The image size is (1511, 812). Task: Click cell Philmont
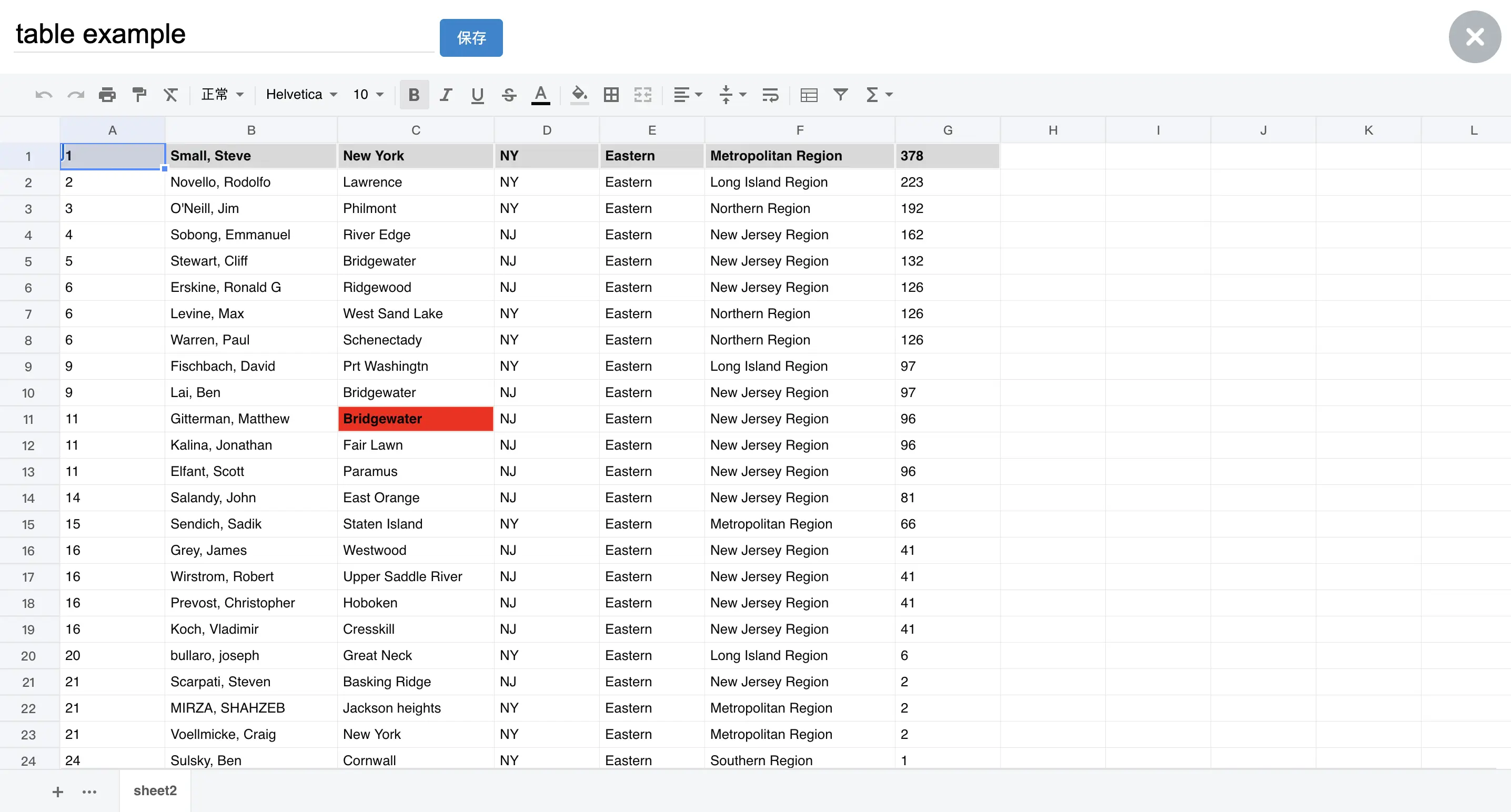[416, 209]
